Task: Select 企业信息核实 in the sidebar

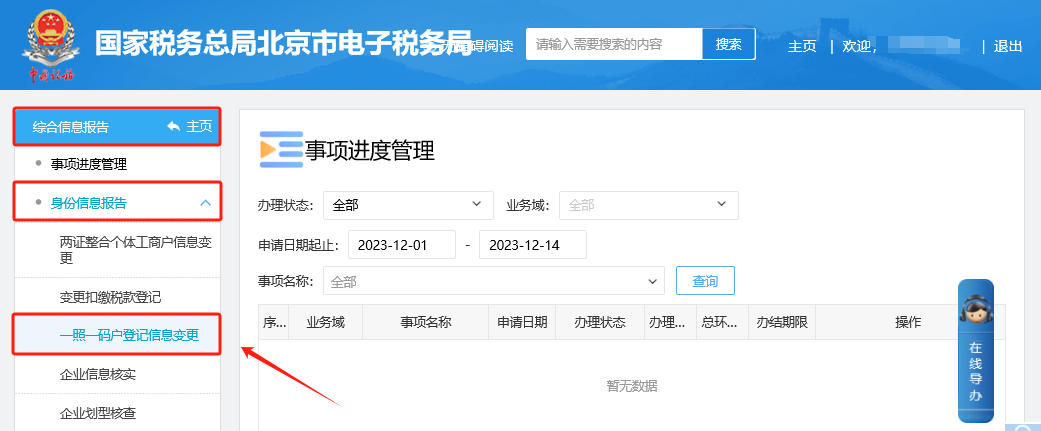Action: point(98,374)
